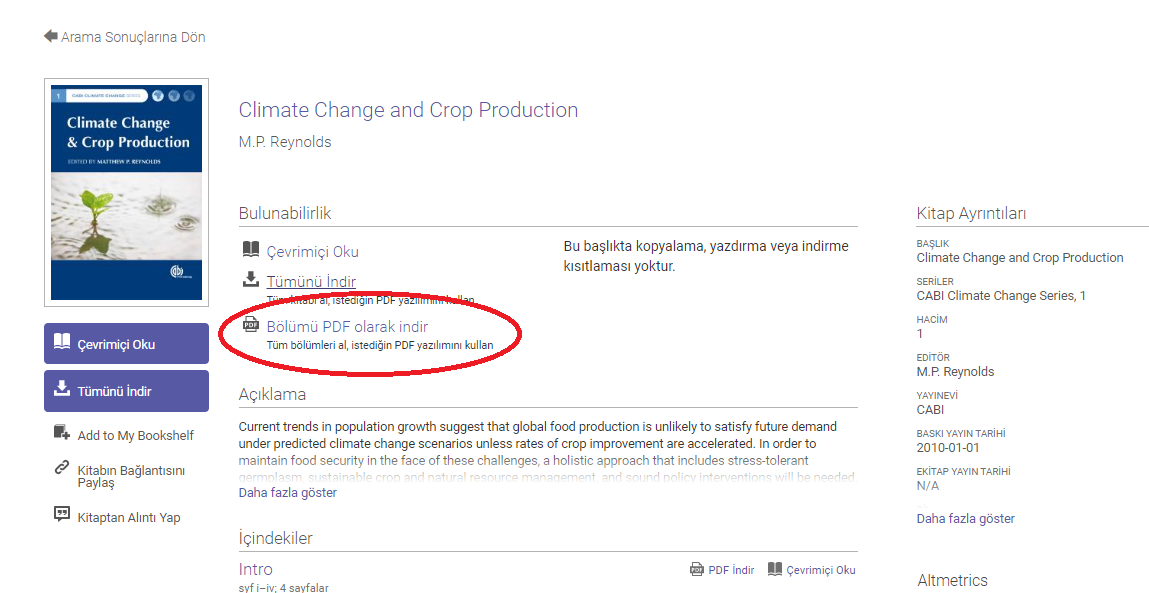The height and width of the screenshot is (593, 1149).
Task: Click the printer icon next to PDF İndir
Action: coord(697,569)
